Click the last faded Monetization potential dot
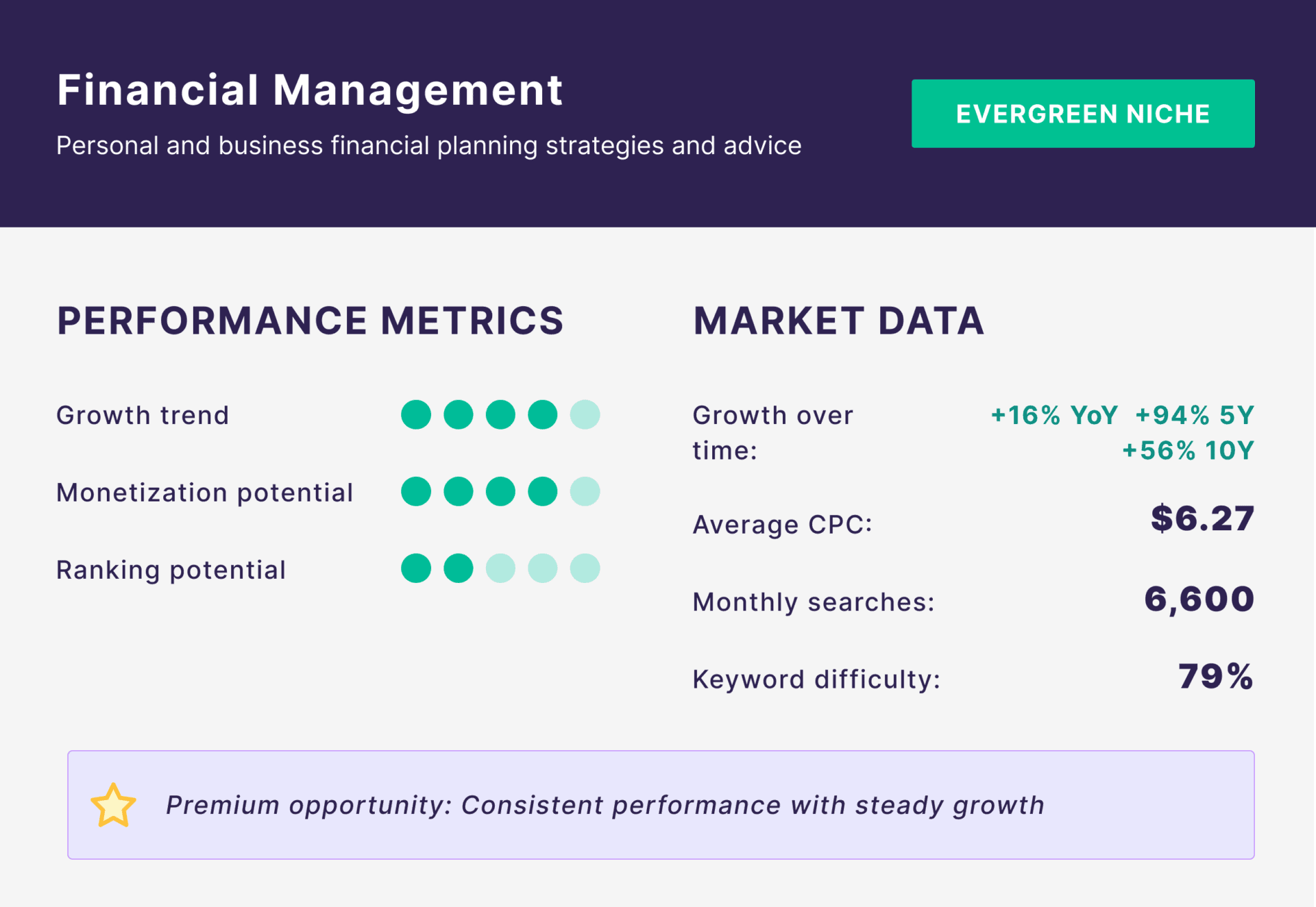This screenshot has height=907, width=1316. click(585, 492)
